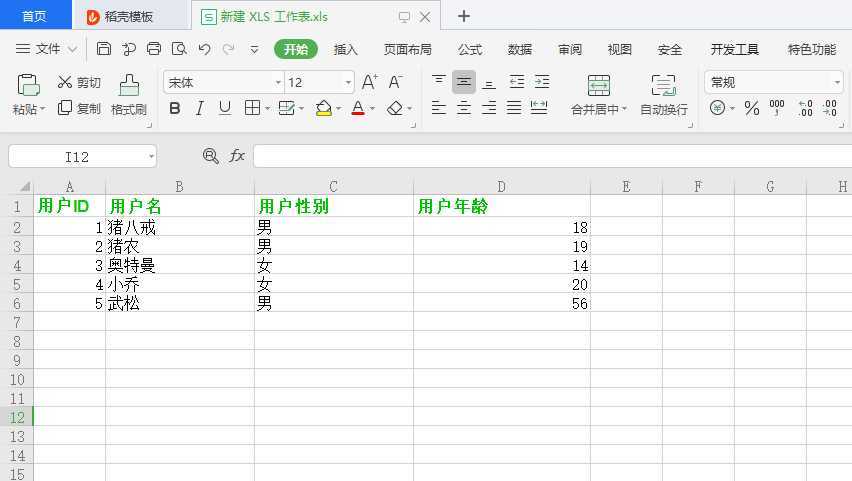852x481 pixels.
Task: Click the Save icon in quick access toolbar
Action: pos(104,49)
